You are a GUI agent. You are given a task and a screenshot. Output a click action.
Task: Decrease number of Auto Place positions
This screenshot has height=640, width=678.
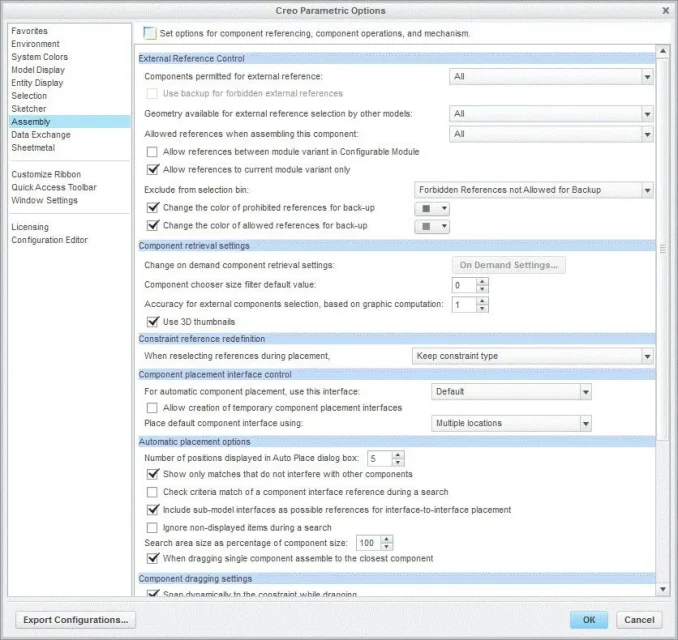[x=398, y=462]
